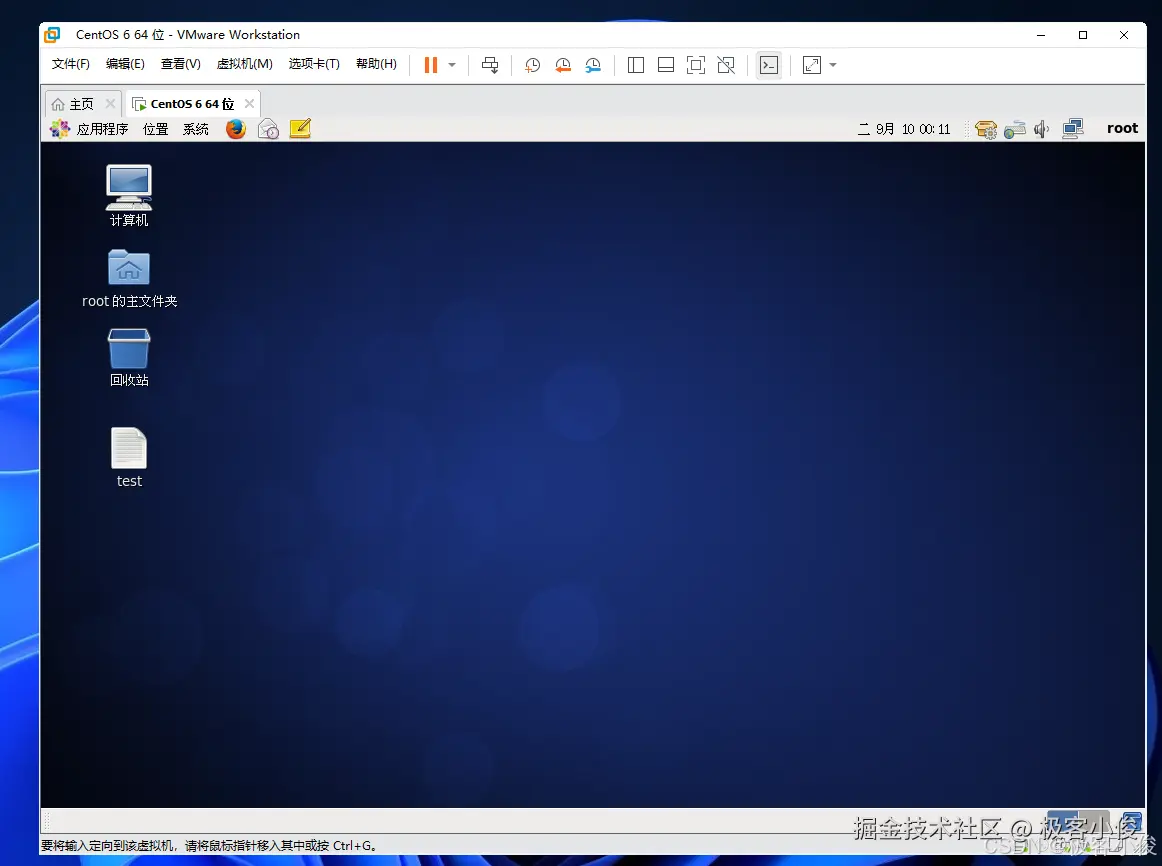Expand the stretch display dropdown arrow
1162x866 pixels.
click(833, 65)
